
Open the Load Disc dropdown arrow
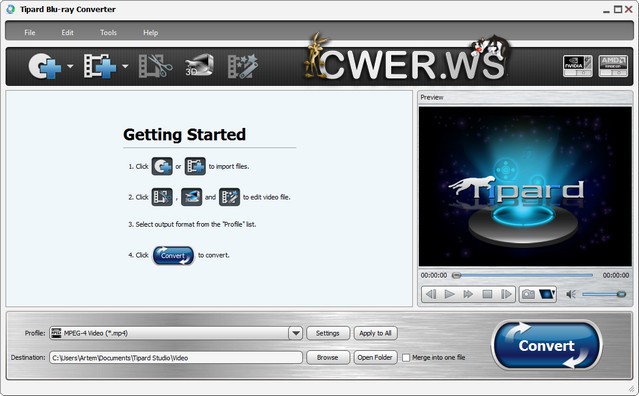70,66
